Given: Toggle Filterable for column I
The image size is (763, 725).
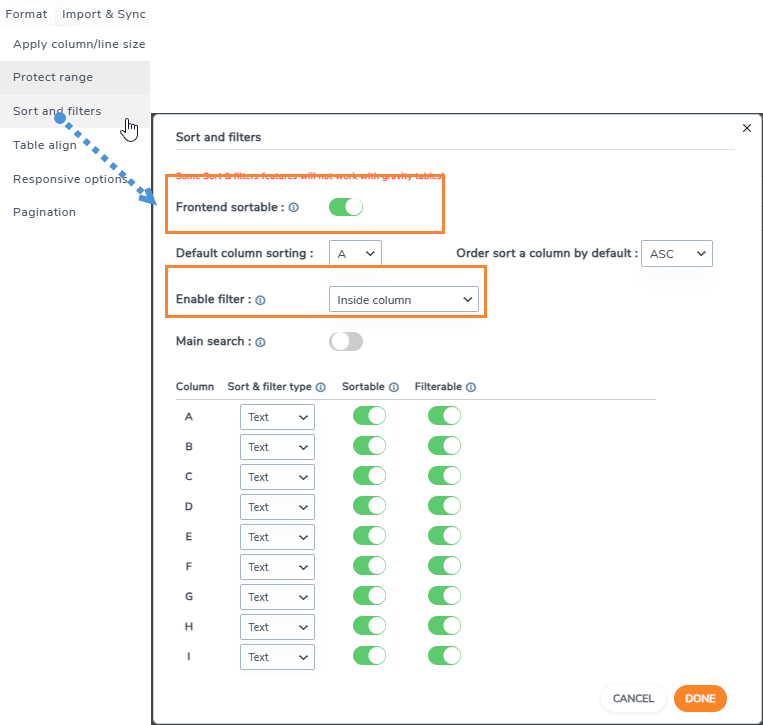Looking at the screenshot, I should pos(444,656).
